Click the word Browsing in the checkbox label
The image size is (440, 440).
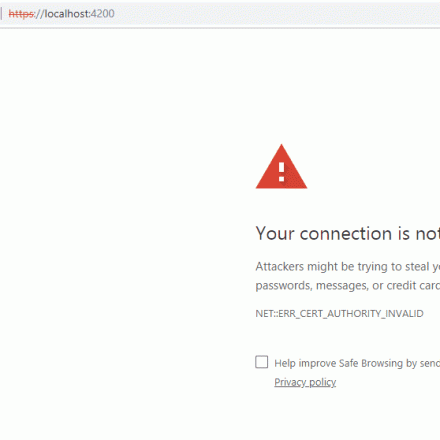382,363
